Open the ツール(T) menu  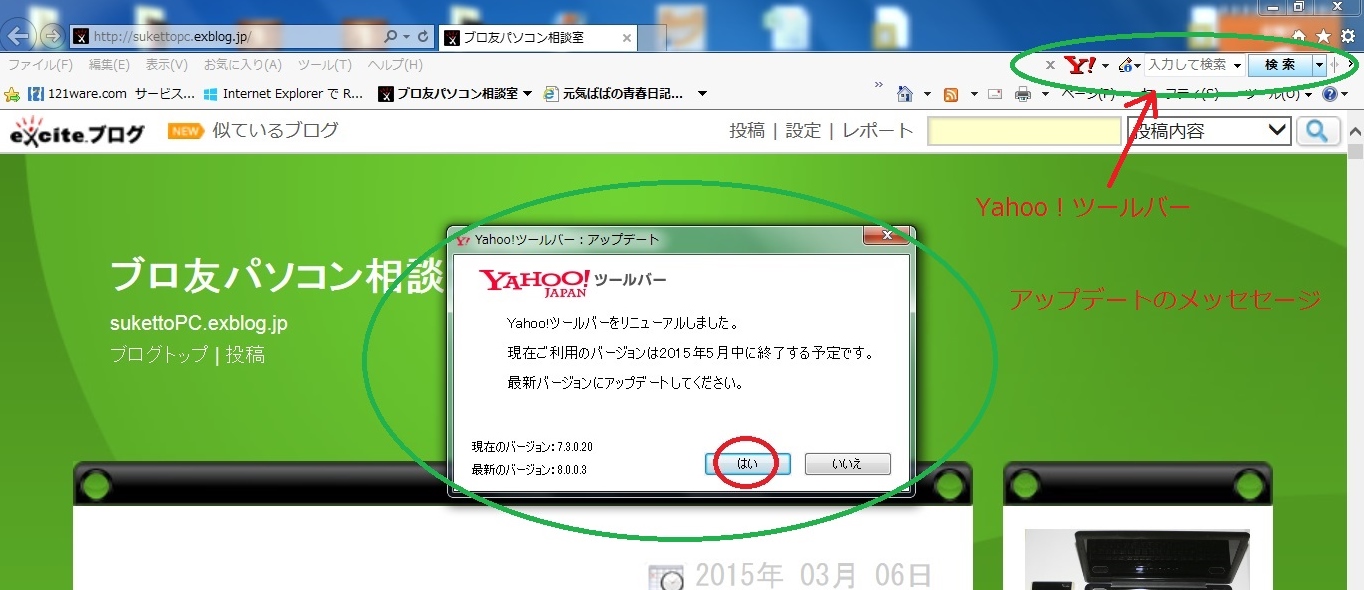point(325,65)
